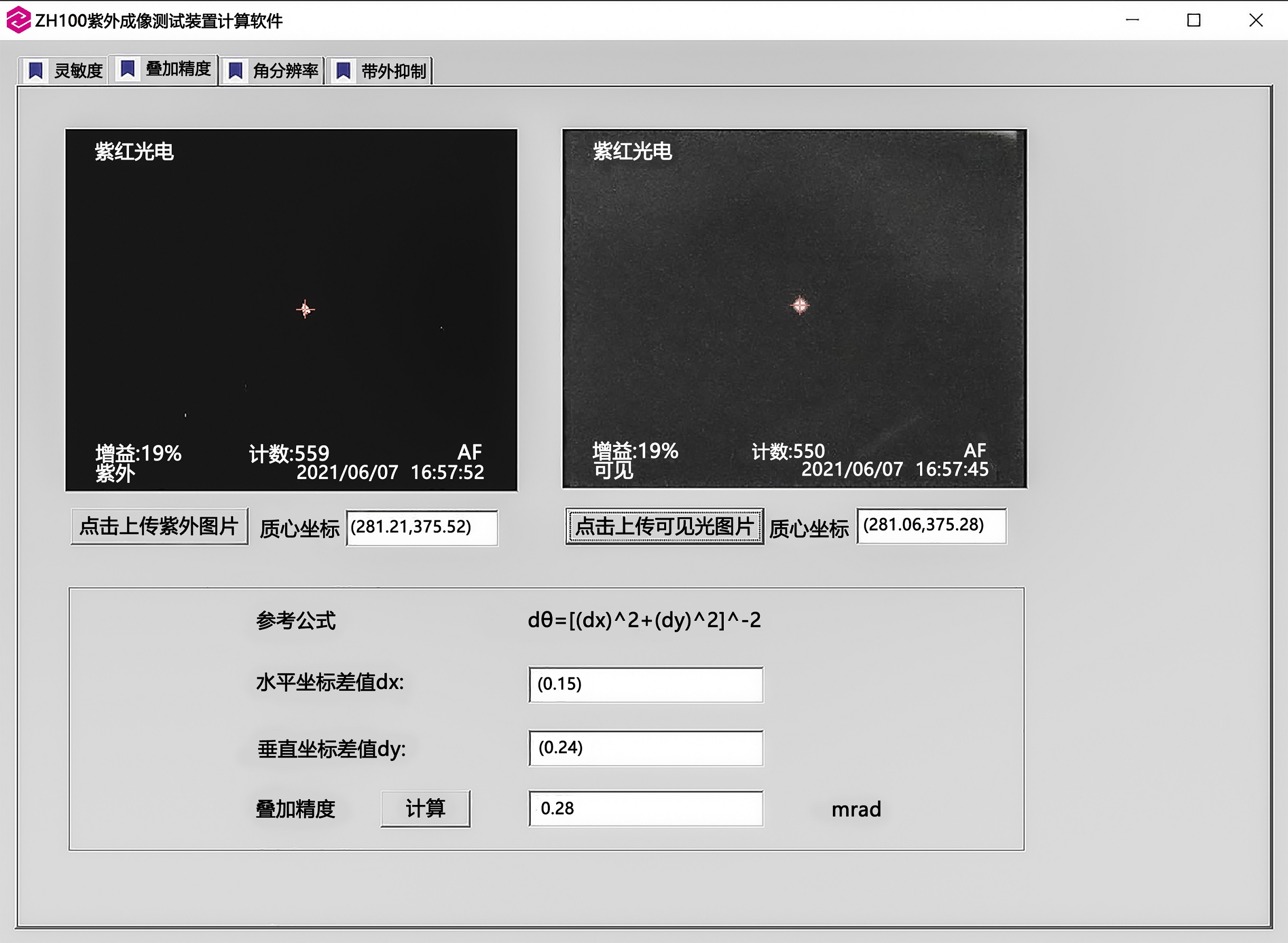Switch to the 灵敏度 tab

pos(78,71)
